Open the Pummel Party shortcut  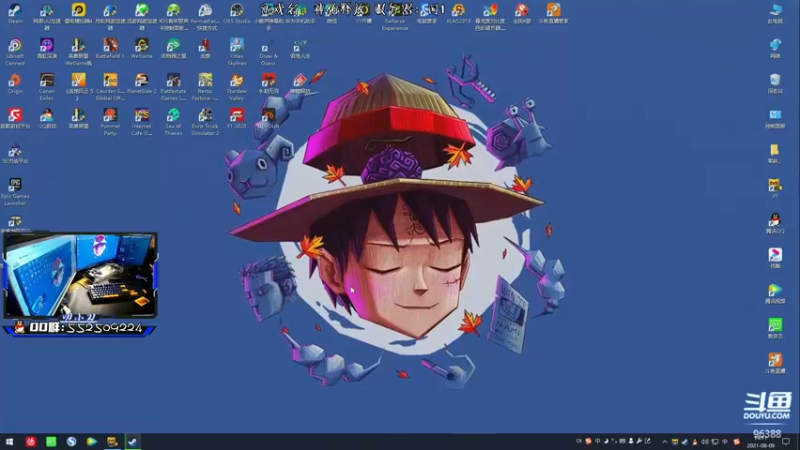(110, 121)
